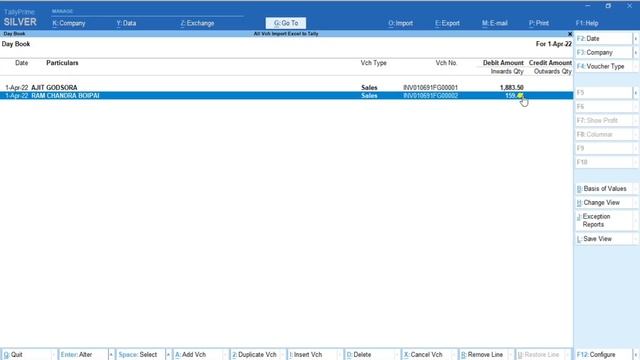Click the Particulars column header
This screenshot has height=360, width=640.
pos(62,63)
